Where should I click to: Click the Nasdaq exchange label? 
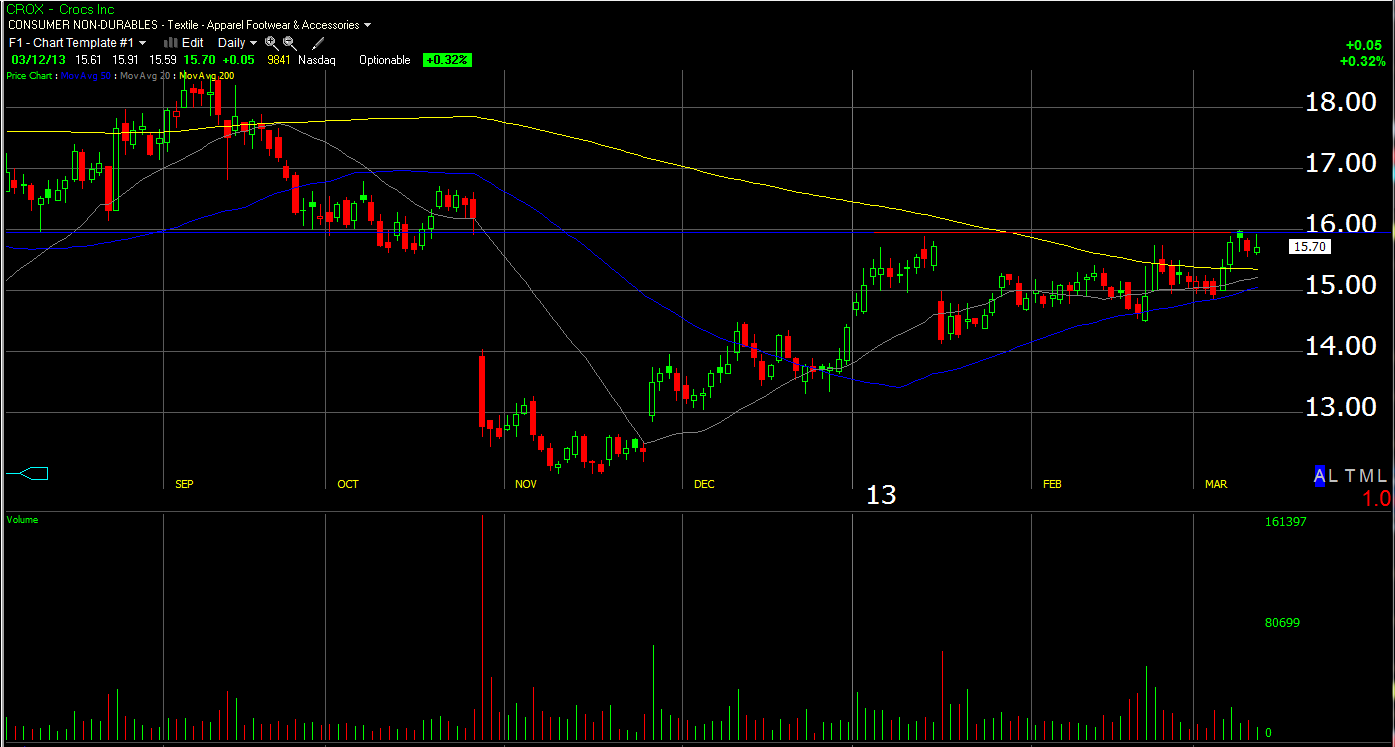pos(317,60)
